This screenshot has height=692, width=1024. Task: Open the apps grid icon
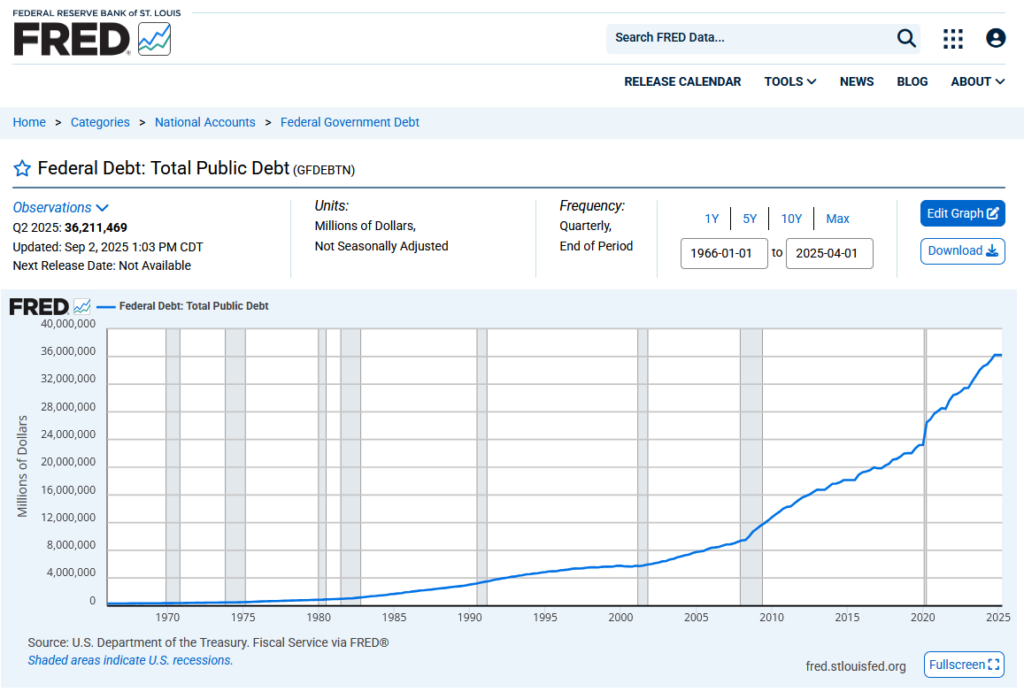[x=953, y=39]
